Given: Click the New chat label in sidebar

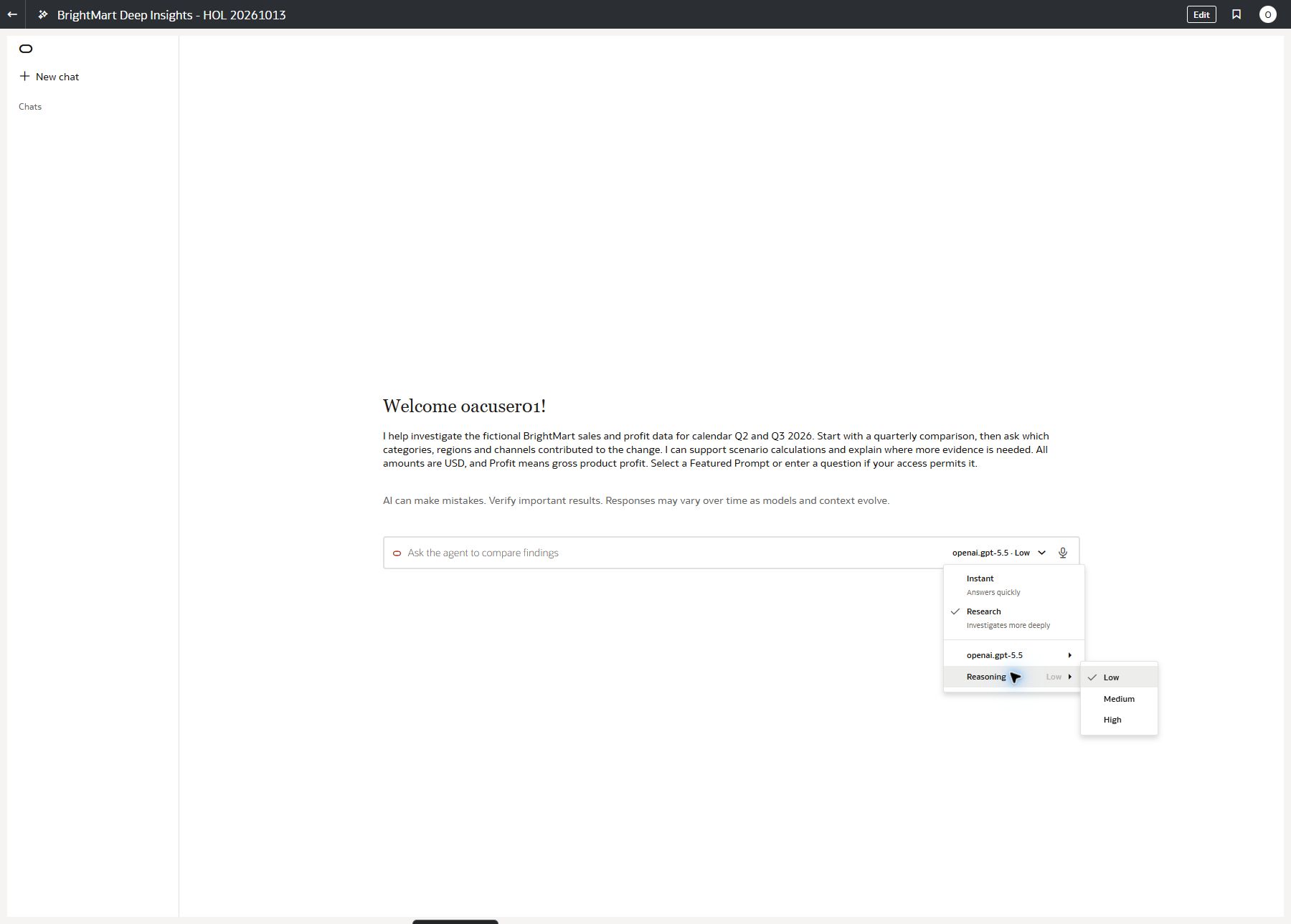Looking at the screenshot, I should click(57, 77).
